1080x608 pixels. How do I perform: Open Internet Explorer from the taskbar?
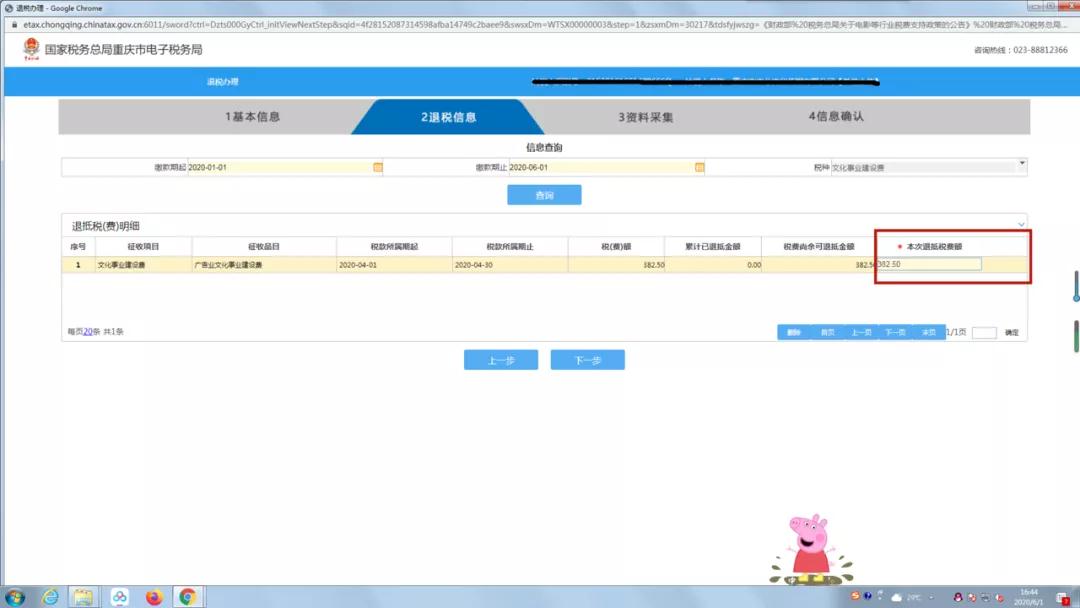tap(51, 597)
